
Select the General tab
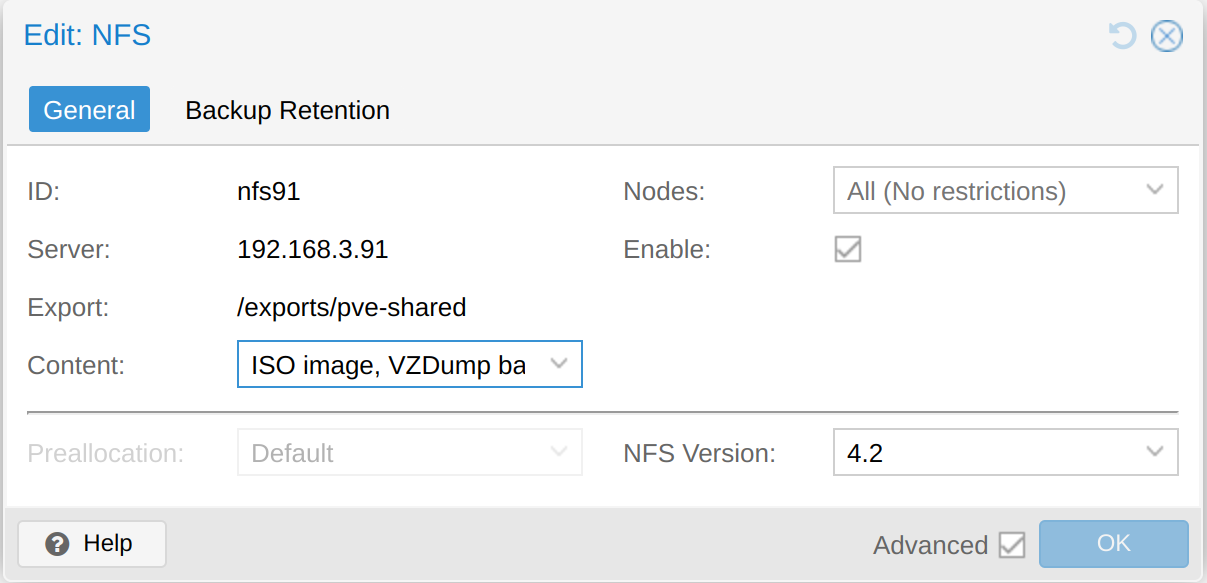[x=89, y=110]
